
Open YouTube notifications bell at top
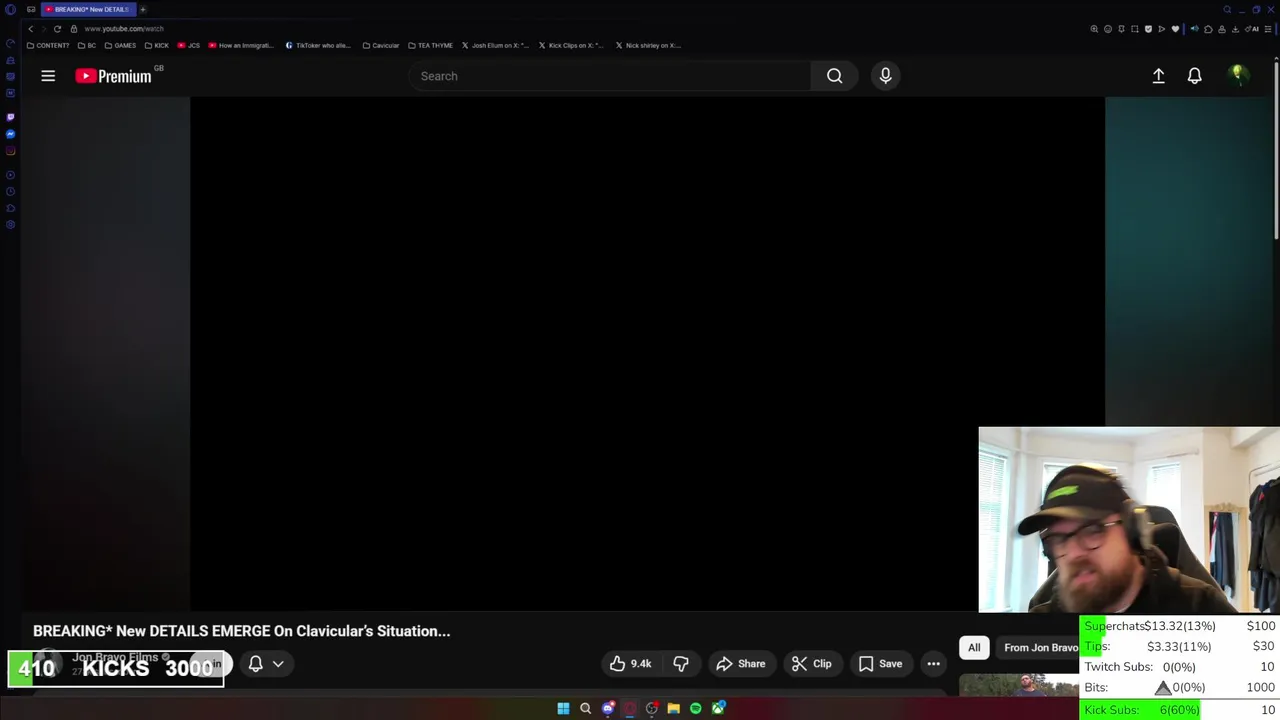pyautogui.click(x=1194, y=76)
